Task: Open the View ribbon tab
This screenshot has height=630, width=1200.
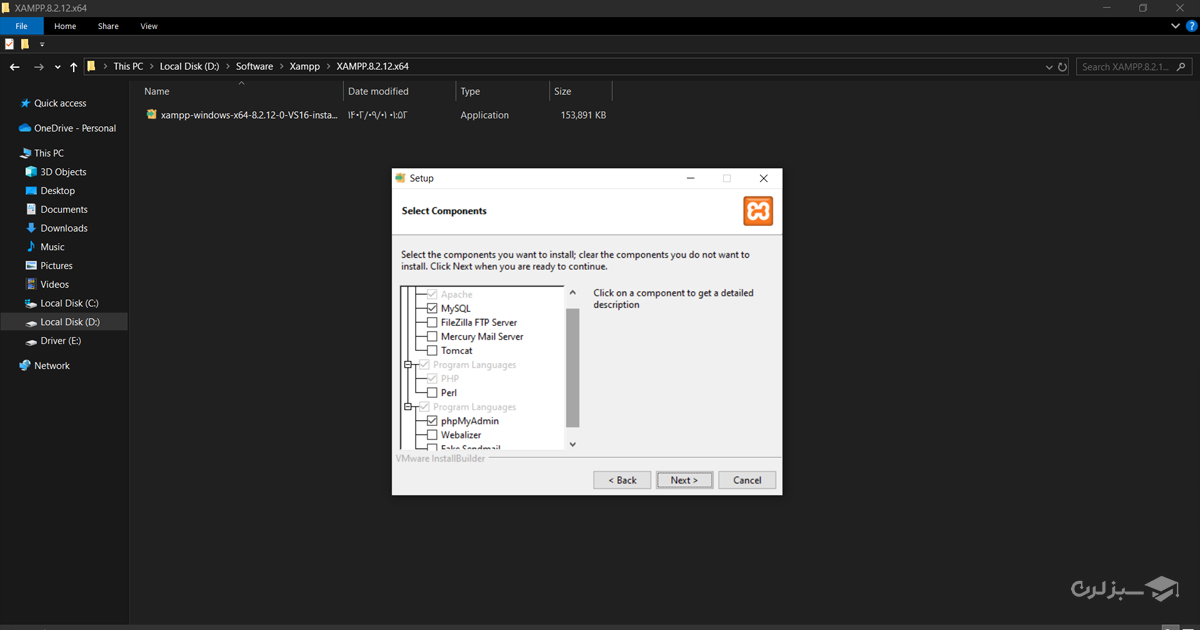Action: point(149,26)
